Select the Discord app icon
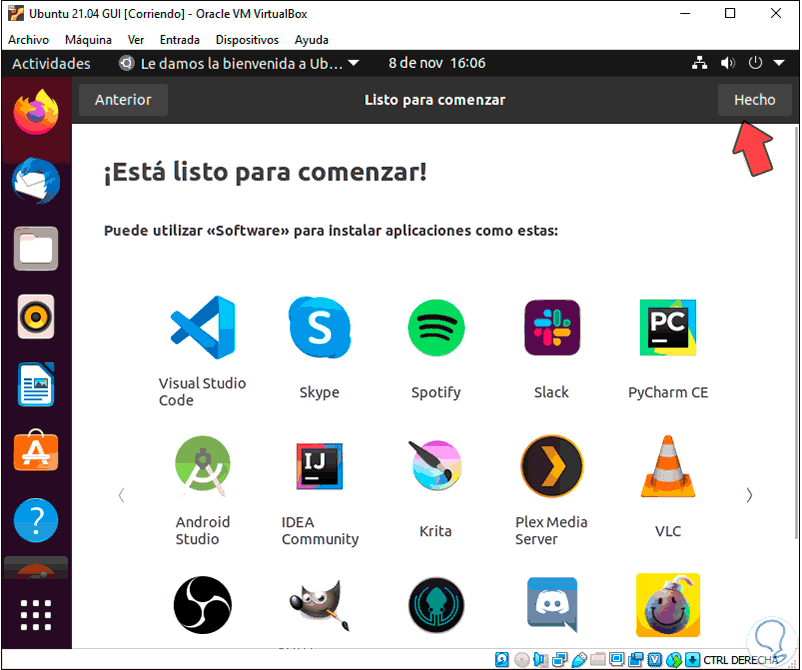 tap(552, 605)
